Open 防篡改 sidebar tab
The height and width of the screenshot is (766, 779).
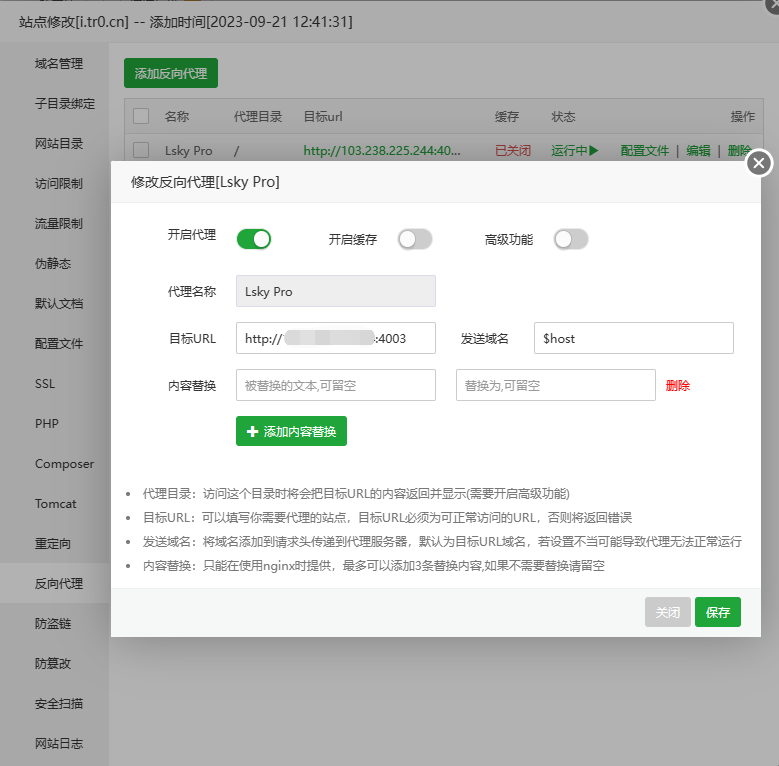point(53,663)
